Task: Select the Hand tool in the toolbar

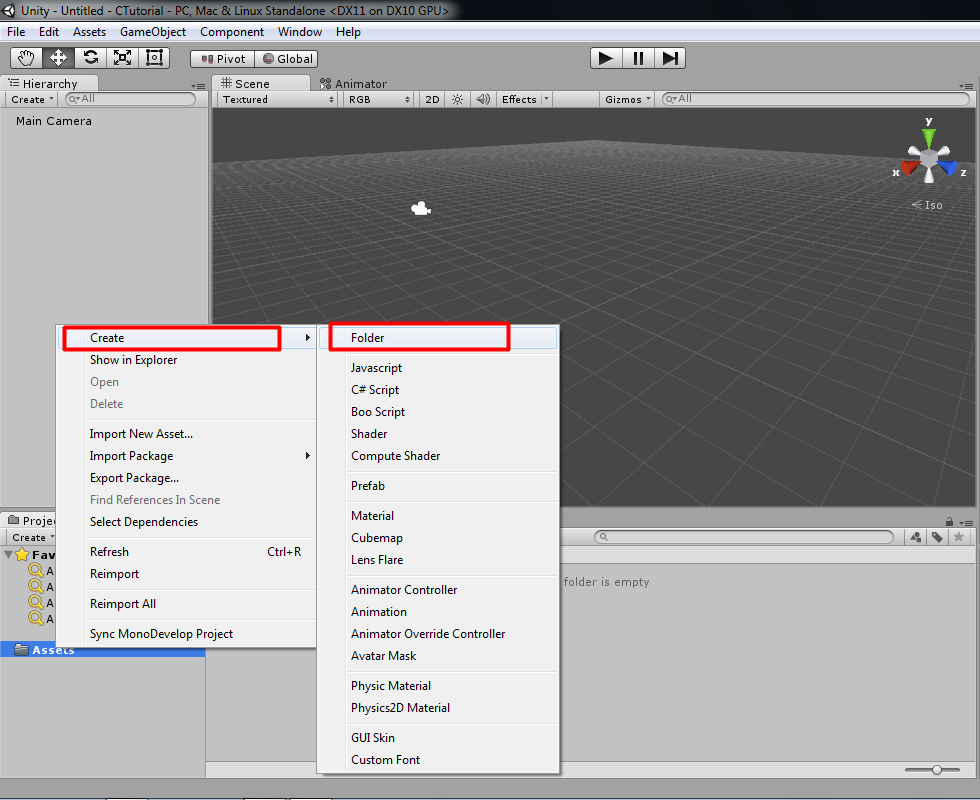Action: coord(25,57)
